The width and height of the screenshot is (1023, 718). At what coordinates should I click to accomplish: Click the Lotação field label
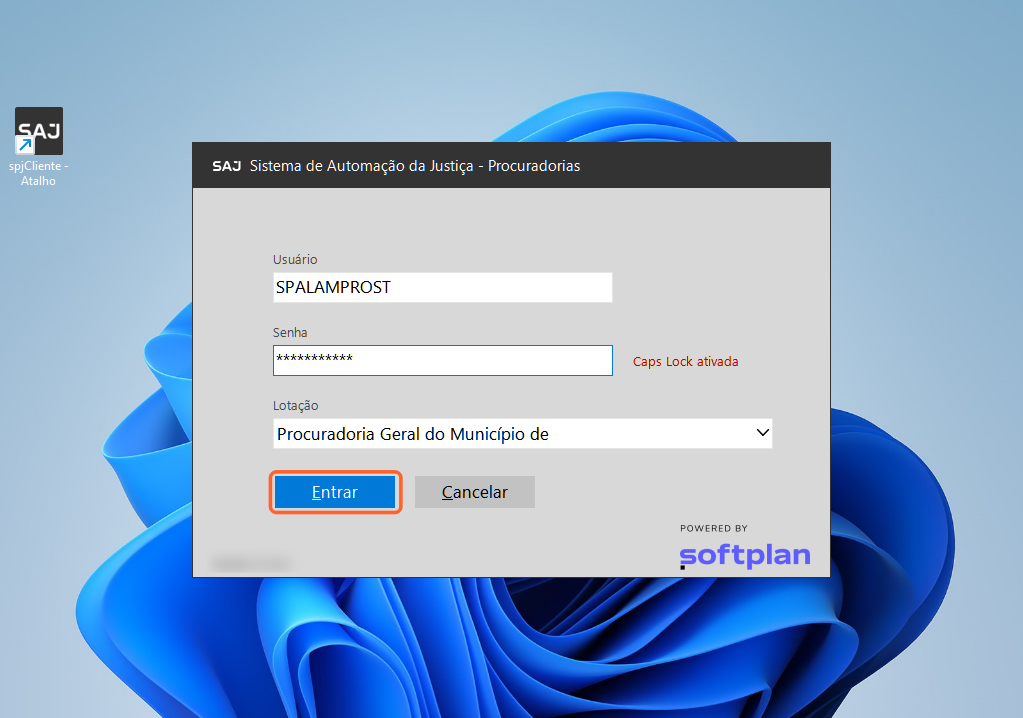point(295,406)
